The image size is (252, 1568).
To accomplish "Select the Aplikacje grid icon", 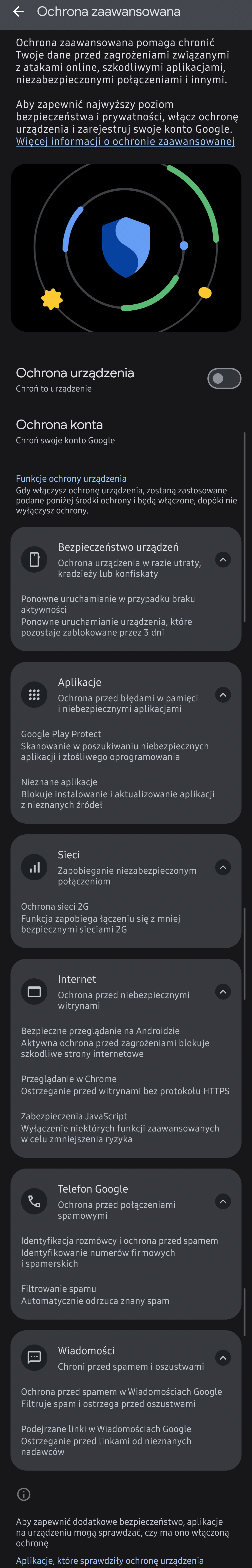I will [34, 695].
